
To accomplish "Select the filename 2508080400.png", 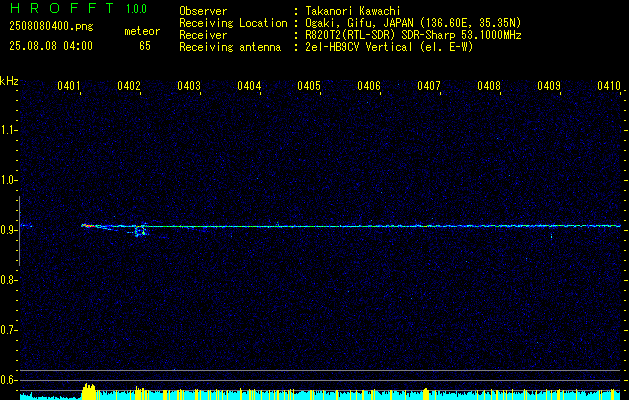I will coord(51,27).
